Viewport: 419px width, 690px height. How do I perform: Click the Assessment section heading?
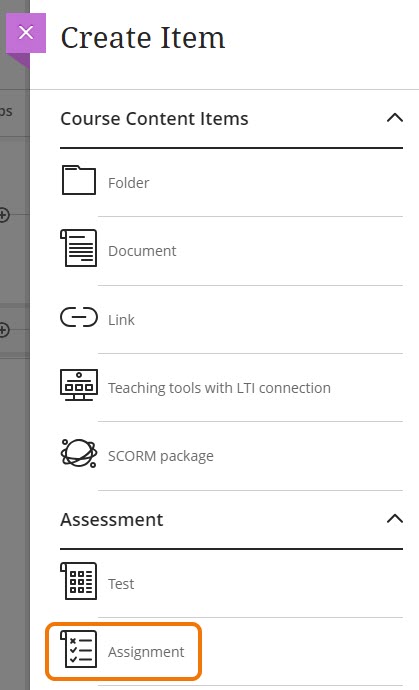click(x=112, y=519)
